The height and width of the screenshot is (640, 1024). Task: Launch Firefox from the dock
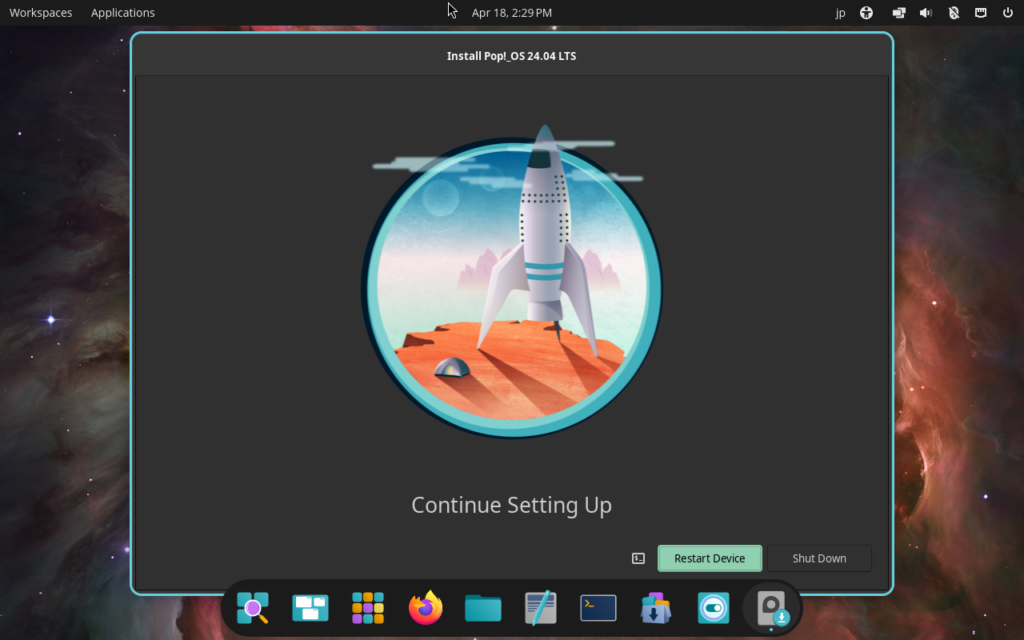click(x=425, y=607)
